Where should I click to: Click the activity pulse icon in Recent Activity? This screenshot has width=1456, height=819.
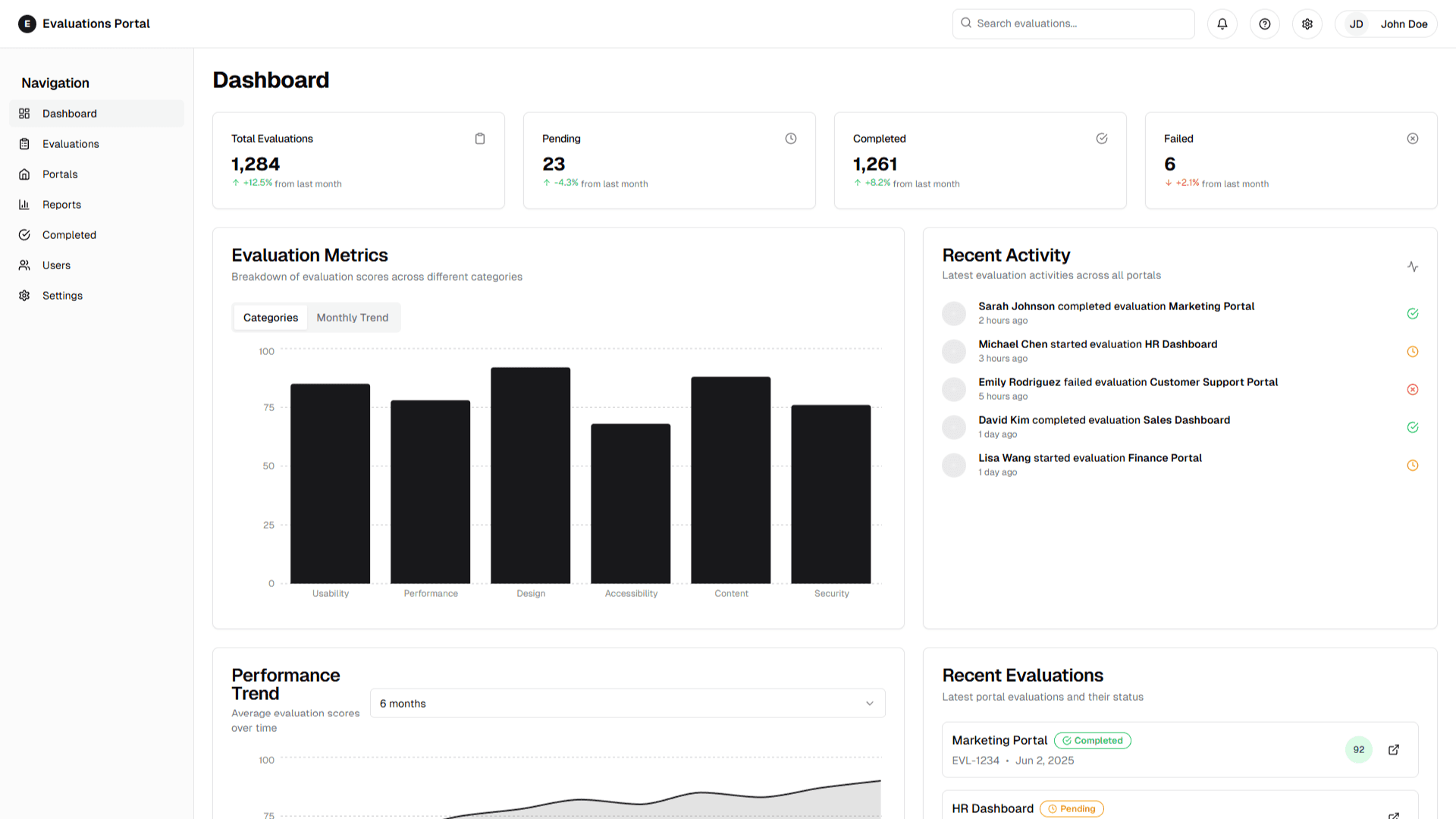[x=1413, y=267]
